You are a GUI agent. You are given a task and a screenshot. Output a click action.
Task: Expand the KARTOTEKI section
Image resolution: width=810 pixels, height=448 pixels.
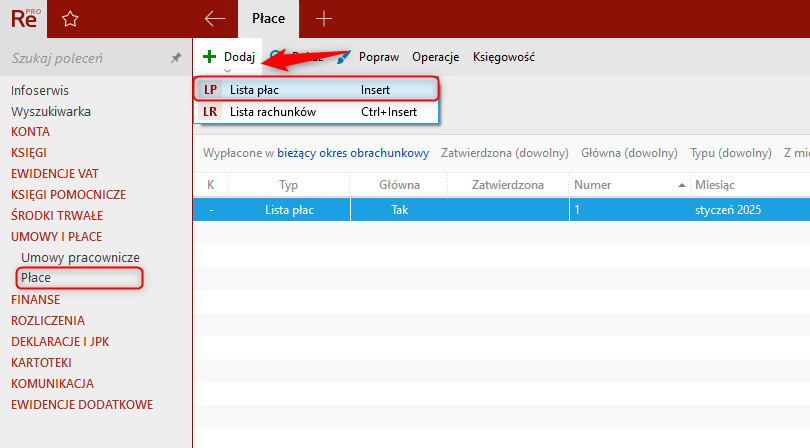click(x=41, y=363)
